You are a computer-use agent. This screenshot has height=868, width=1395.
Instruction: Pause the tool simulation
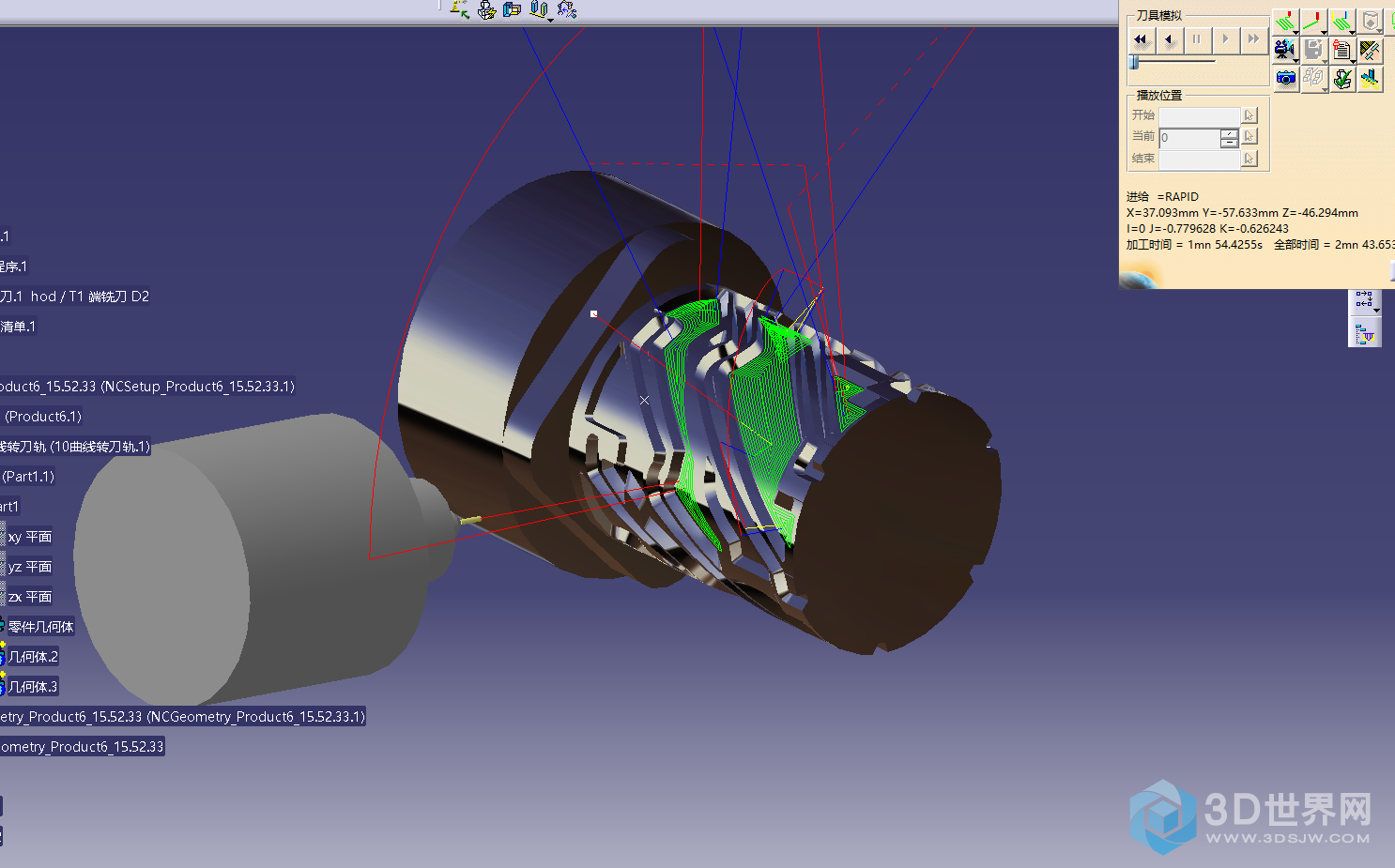[x=1197, y=39]
